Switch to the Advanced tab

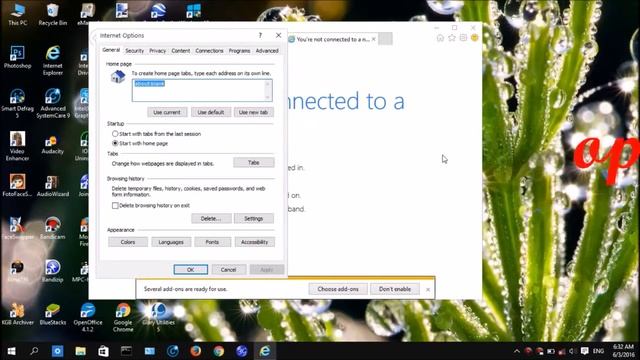coord(267,51)
